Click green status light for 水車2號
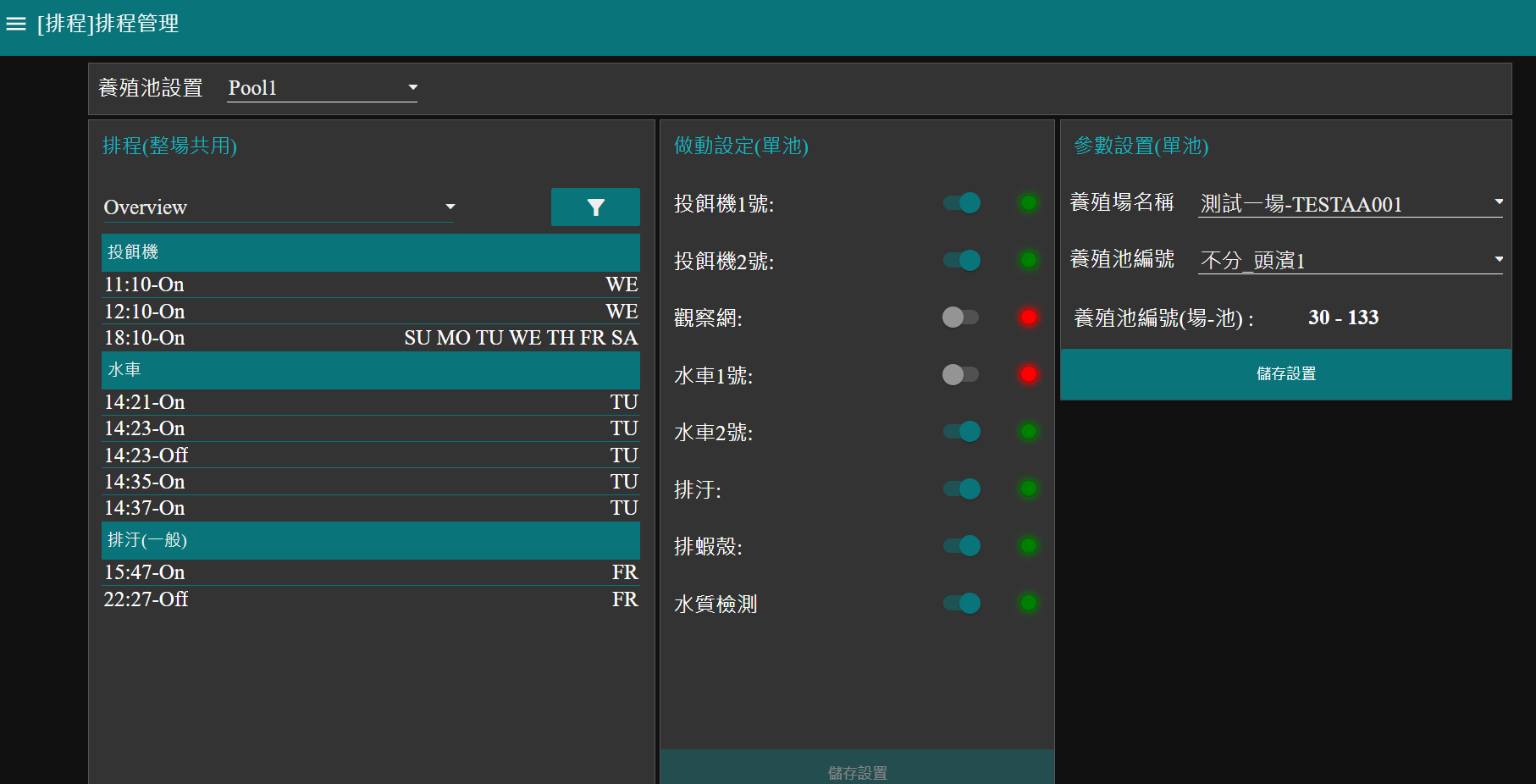 coord(1028,432)
